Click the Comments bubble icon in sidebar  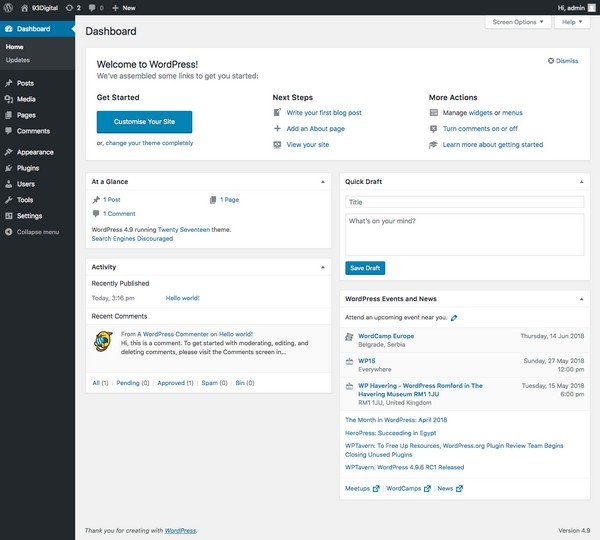[8, 131]
